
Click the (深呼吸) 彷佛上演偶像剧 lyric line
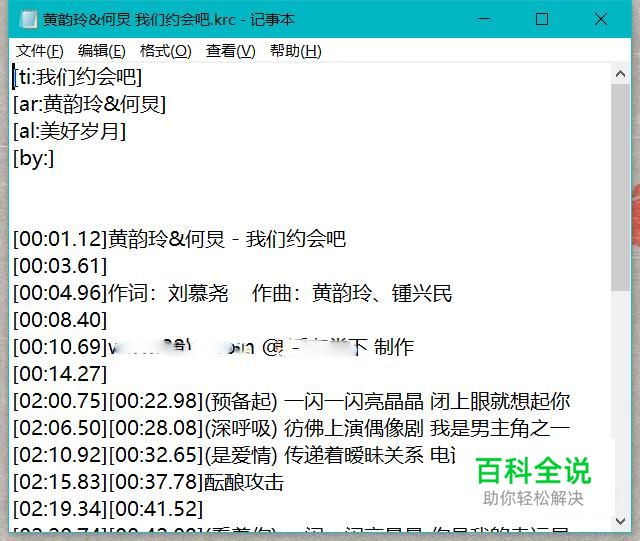coord(291,428)
